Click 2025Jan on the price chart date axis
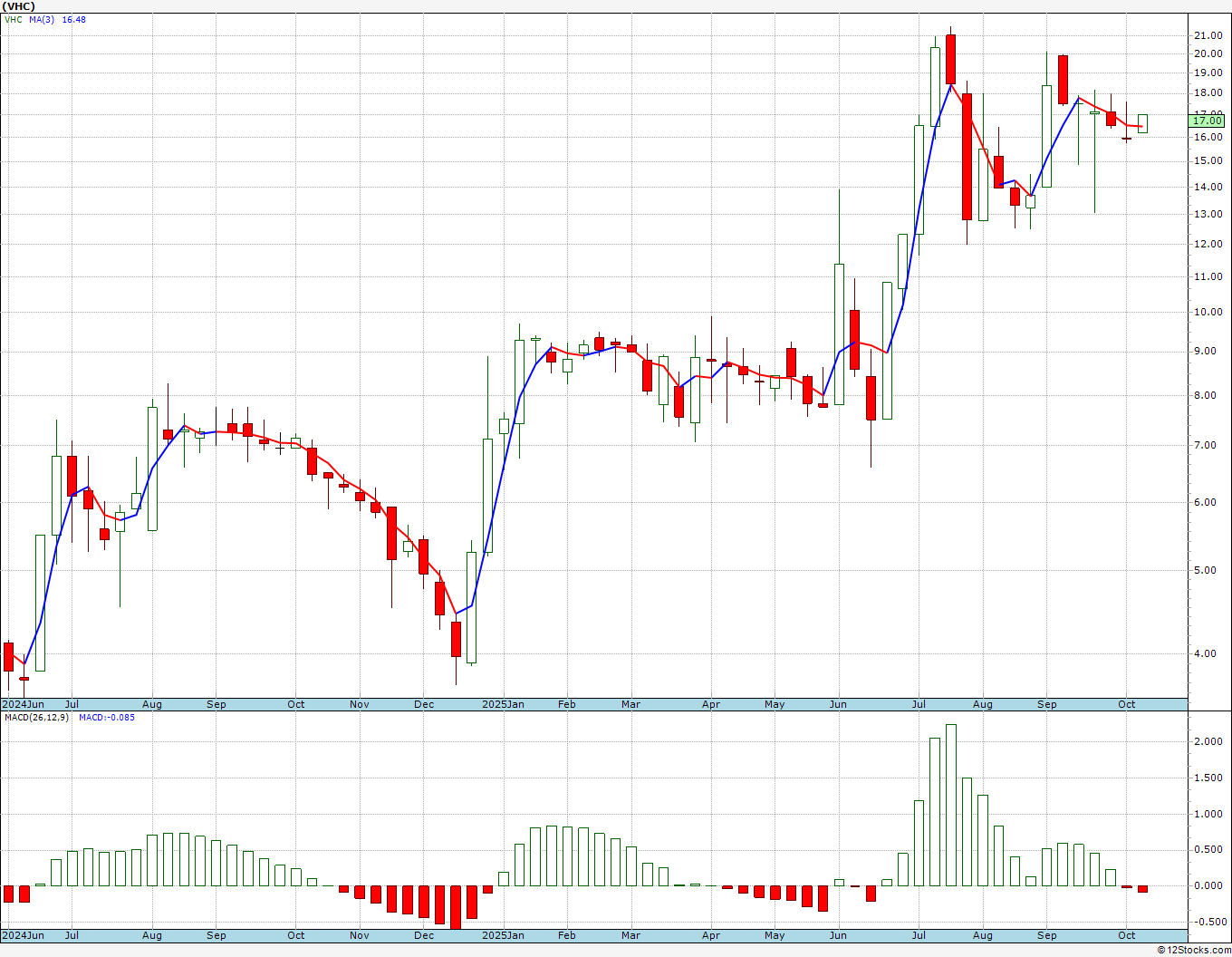Image resolution: width=1232 pixels, height=957 pixels. tap(503, 704)
